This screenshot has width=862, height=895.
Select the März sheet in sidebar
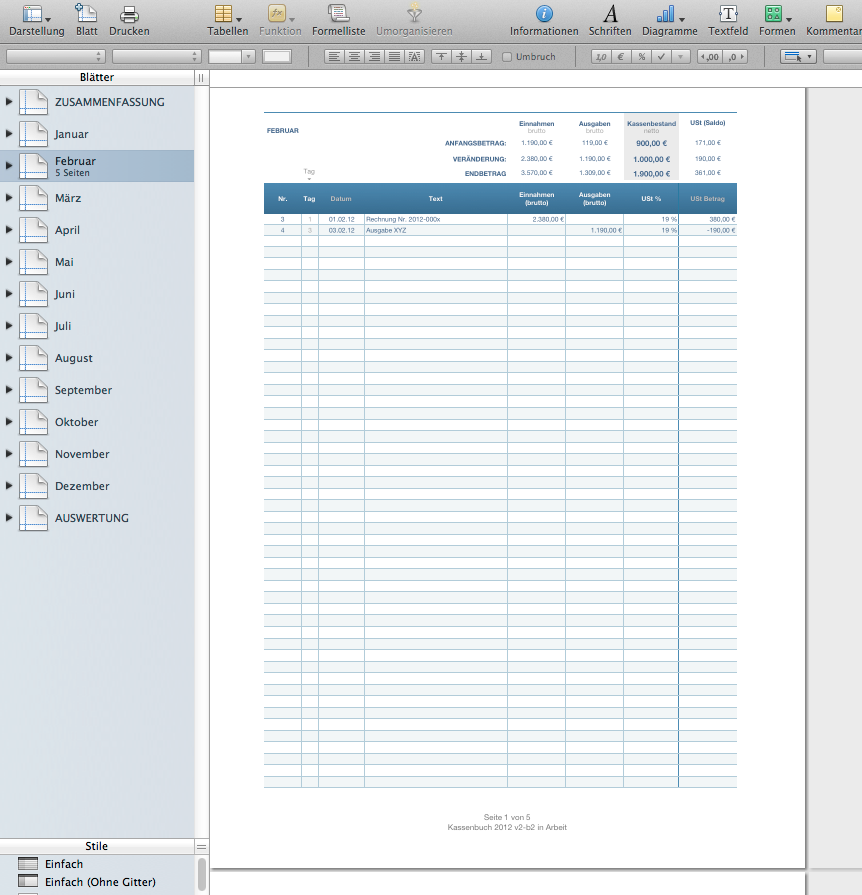[69, 198]
